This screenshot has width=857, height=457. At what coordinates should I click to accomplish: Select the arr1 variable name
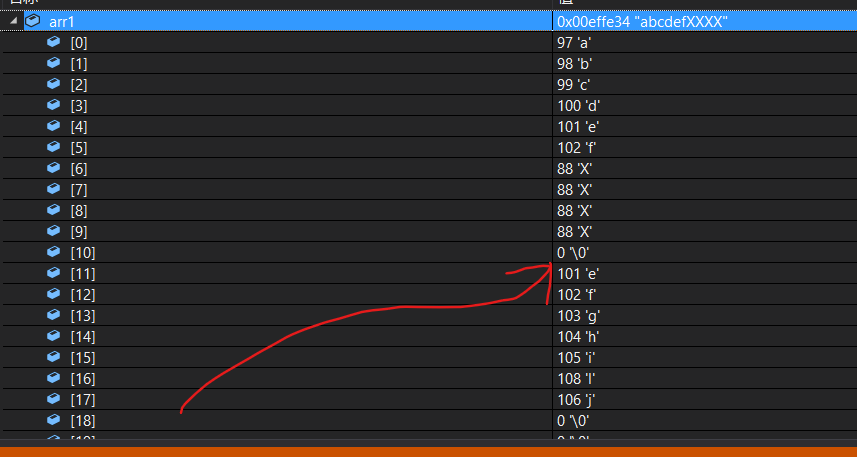pyautogui.click(x=62, y=22)
